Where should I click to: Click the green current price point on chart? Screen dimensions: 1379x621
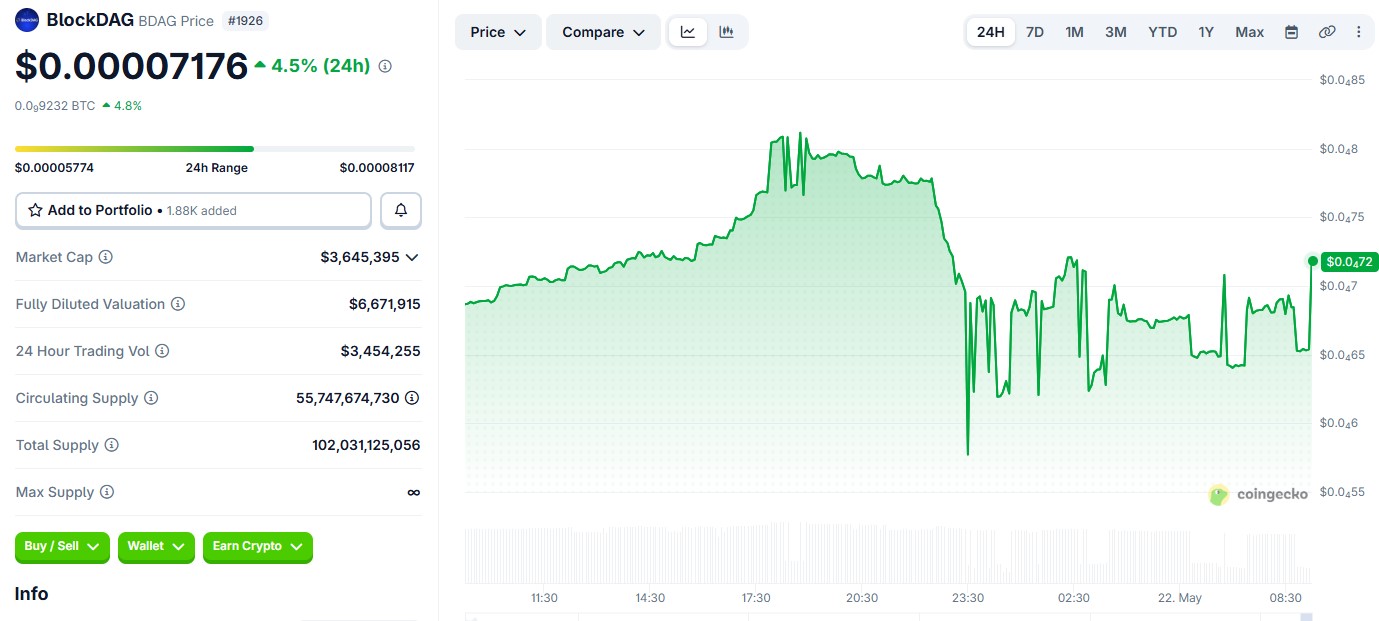point(1312,261)
